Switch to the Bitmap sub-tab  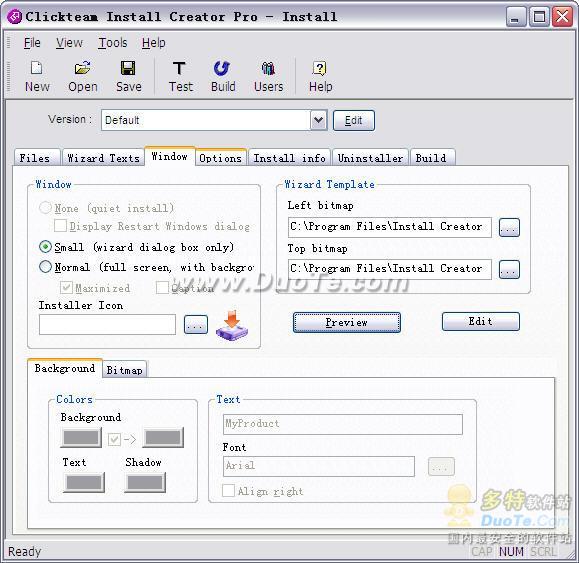coord(124,370)
